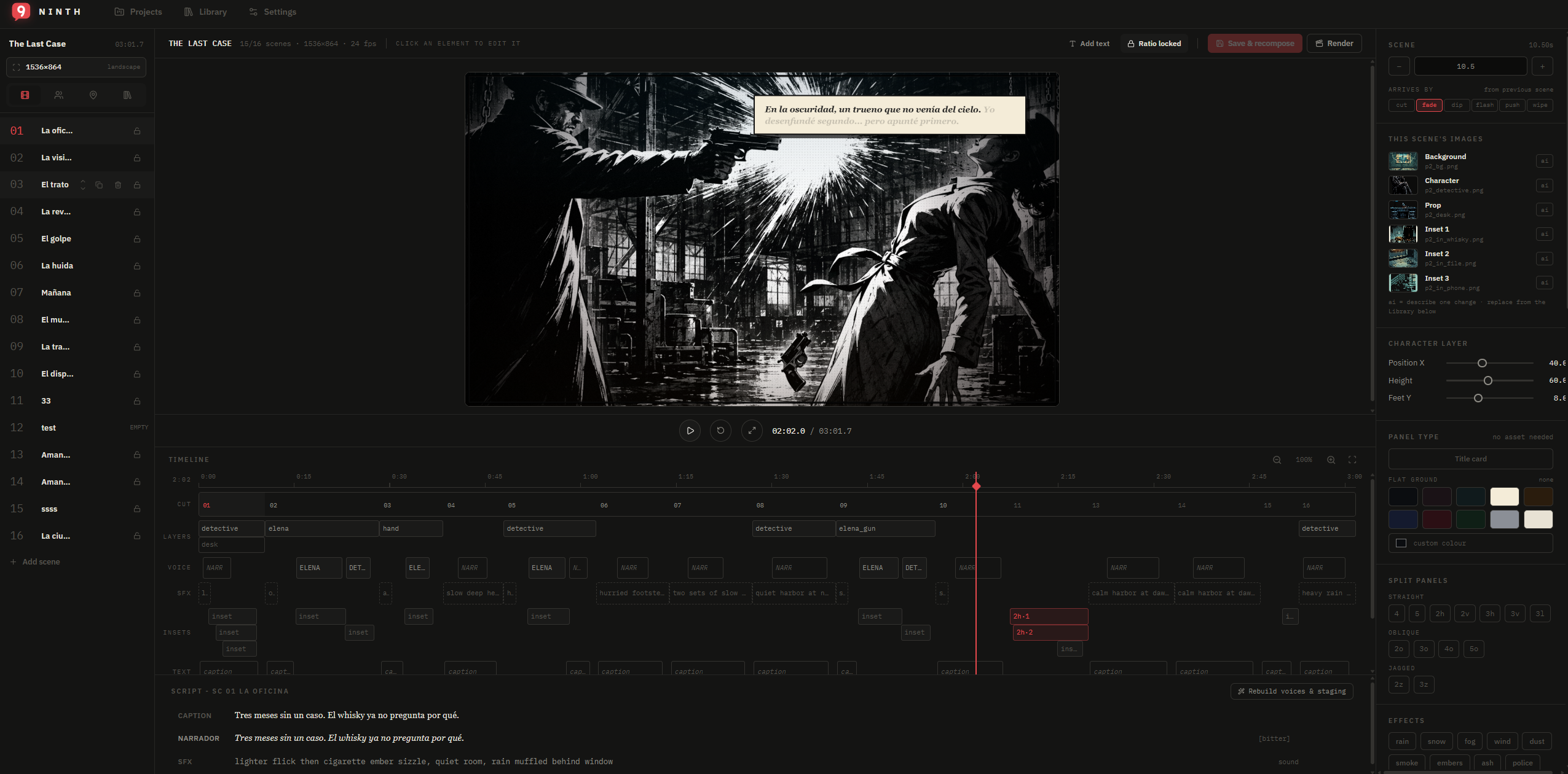1568x774 pixels.
Task: Click Add text button
Action: click(x=1089, y=44)
